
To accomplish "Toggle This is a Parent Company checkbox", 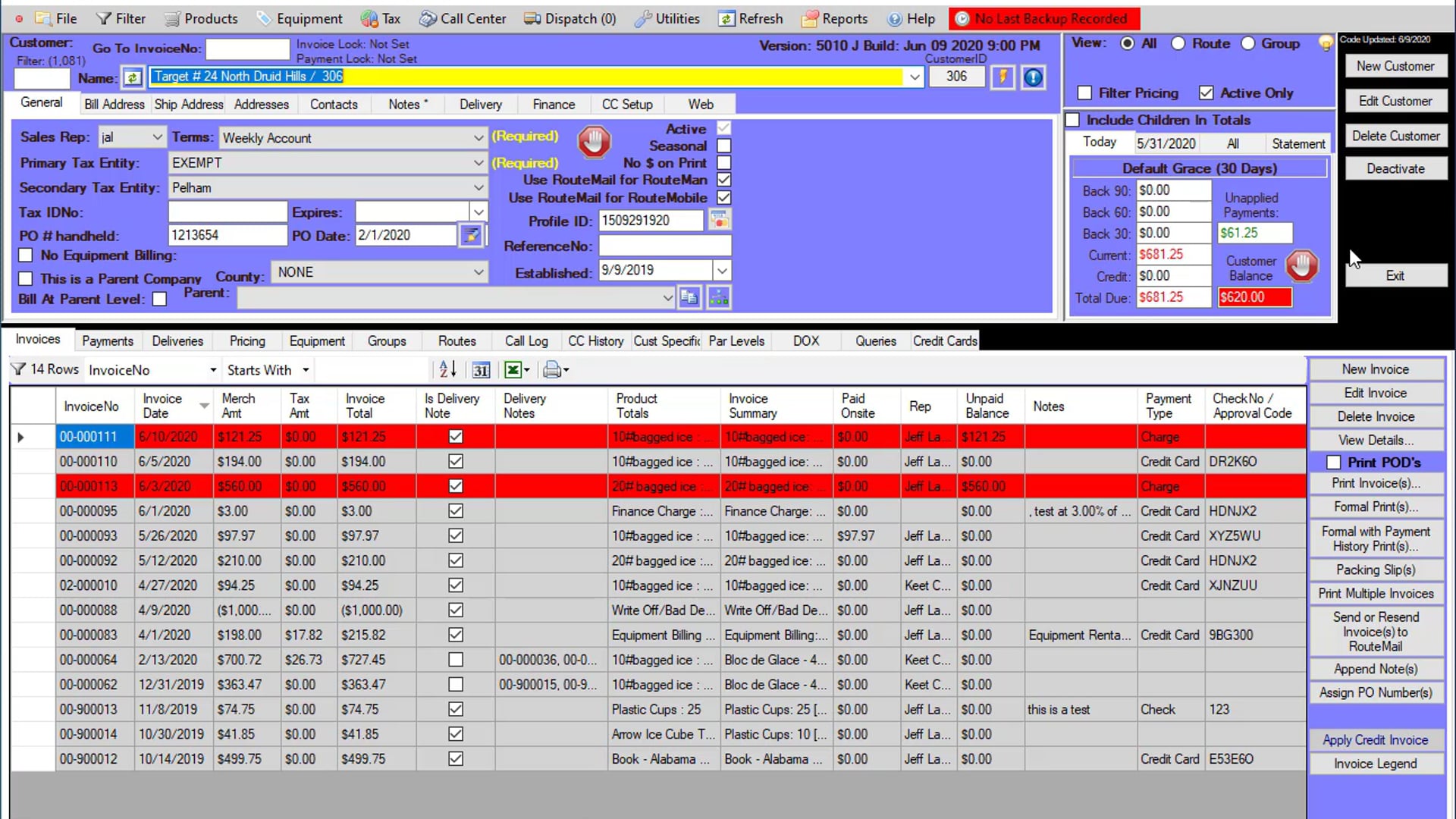I will coord(26,278).
